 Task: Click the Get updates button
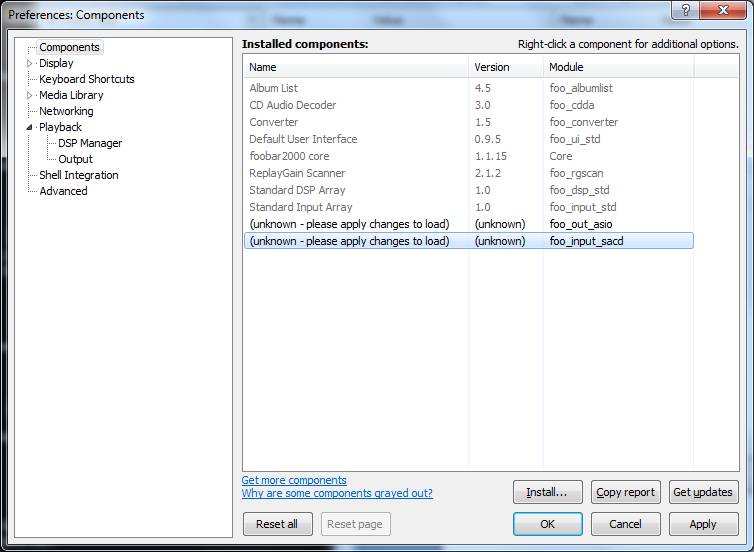click(x=704, y=492)
